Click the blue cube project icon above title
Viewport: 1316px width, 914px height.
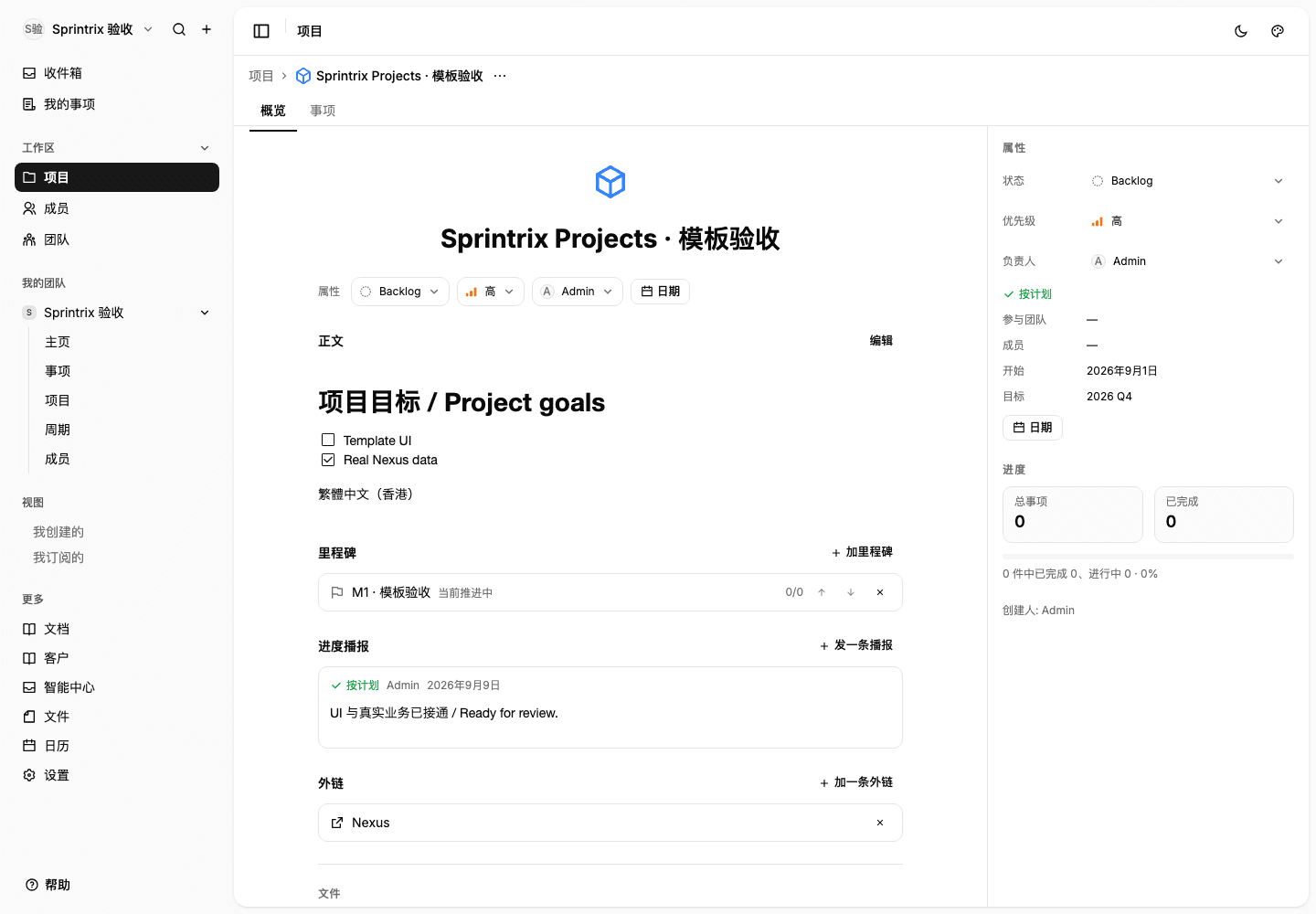click(610, 182)
